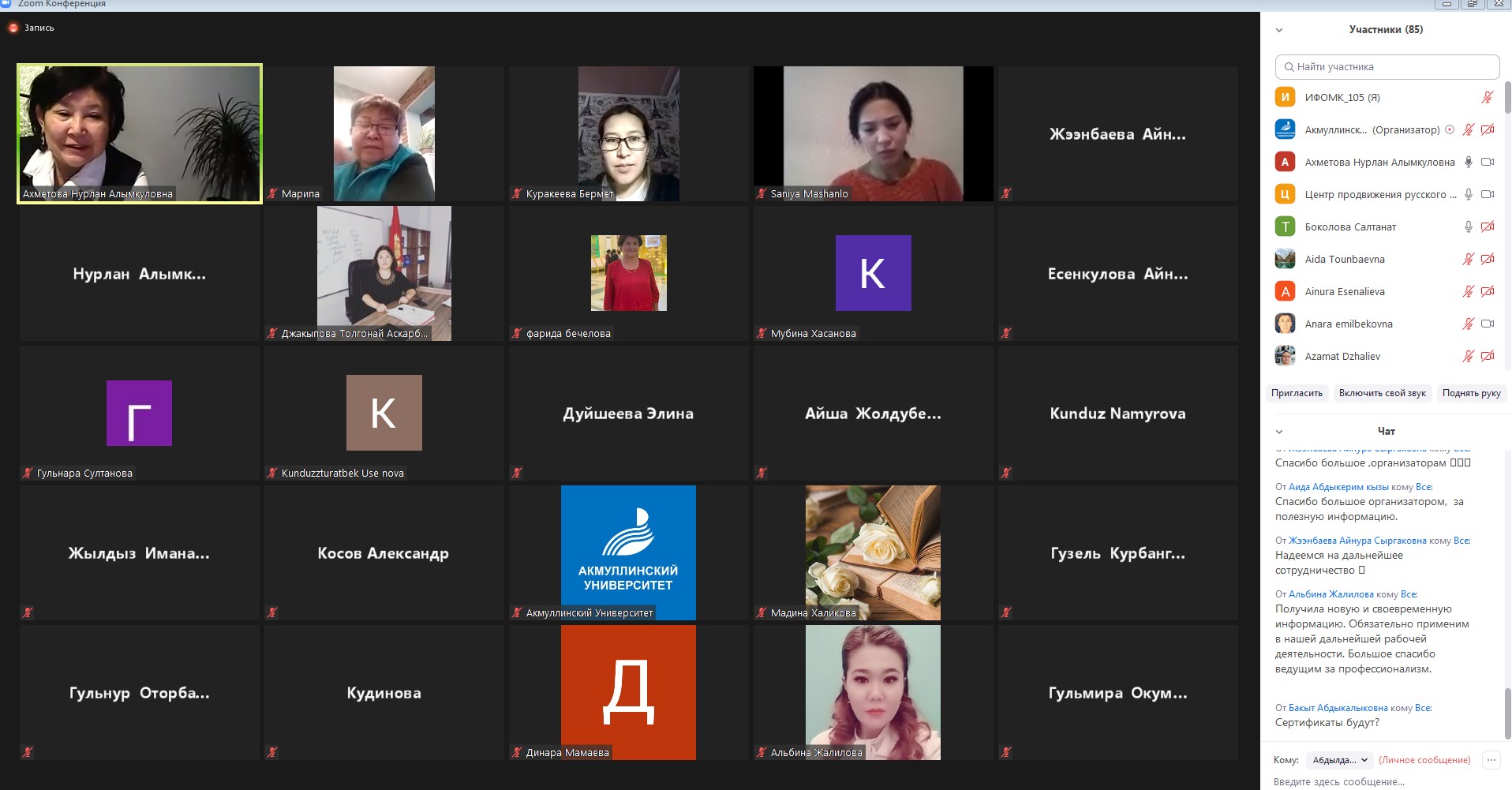Click the Найти участника search field

coord(1387,67)
